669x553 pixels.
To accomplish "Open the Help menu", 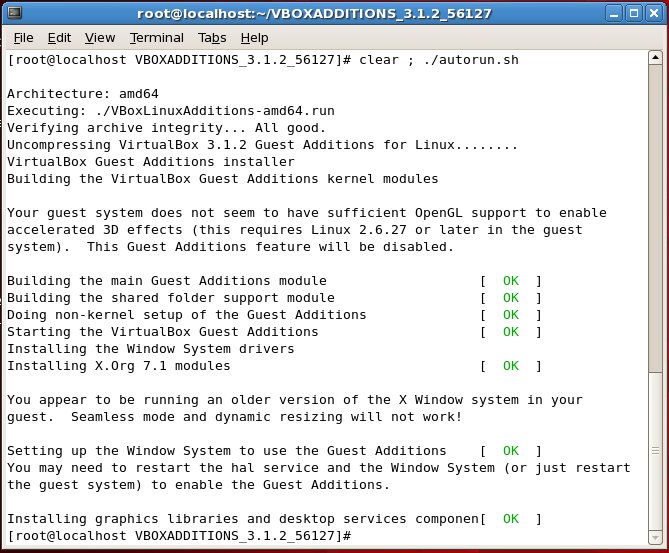I will 254,38.
